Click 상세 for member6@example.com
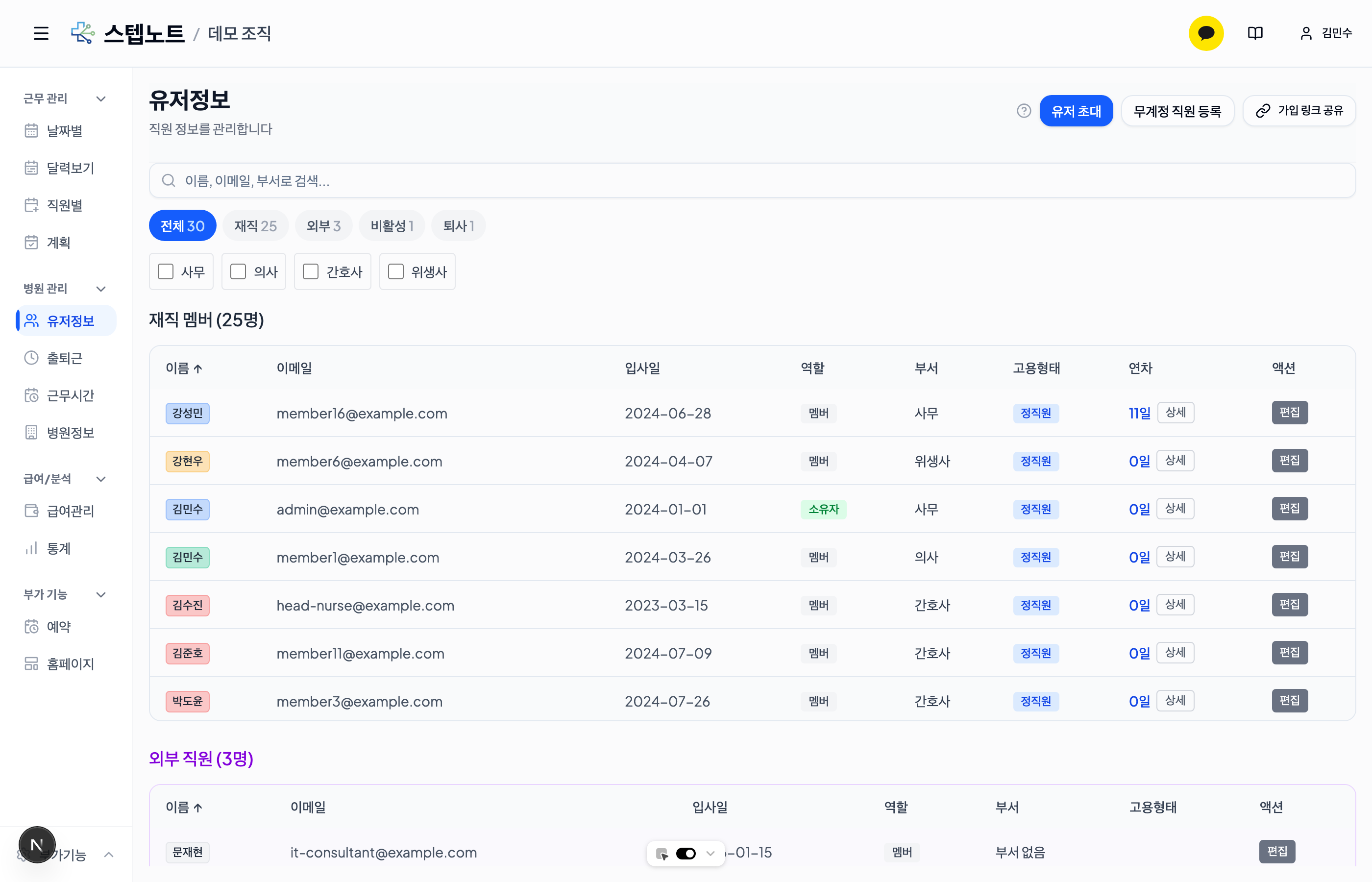This screenshot has height=882, width=1372. [x=1175, y=461]
